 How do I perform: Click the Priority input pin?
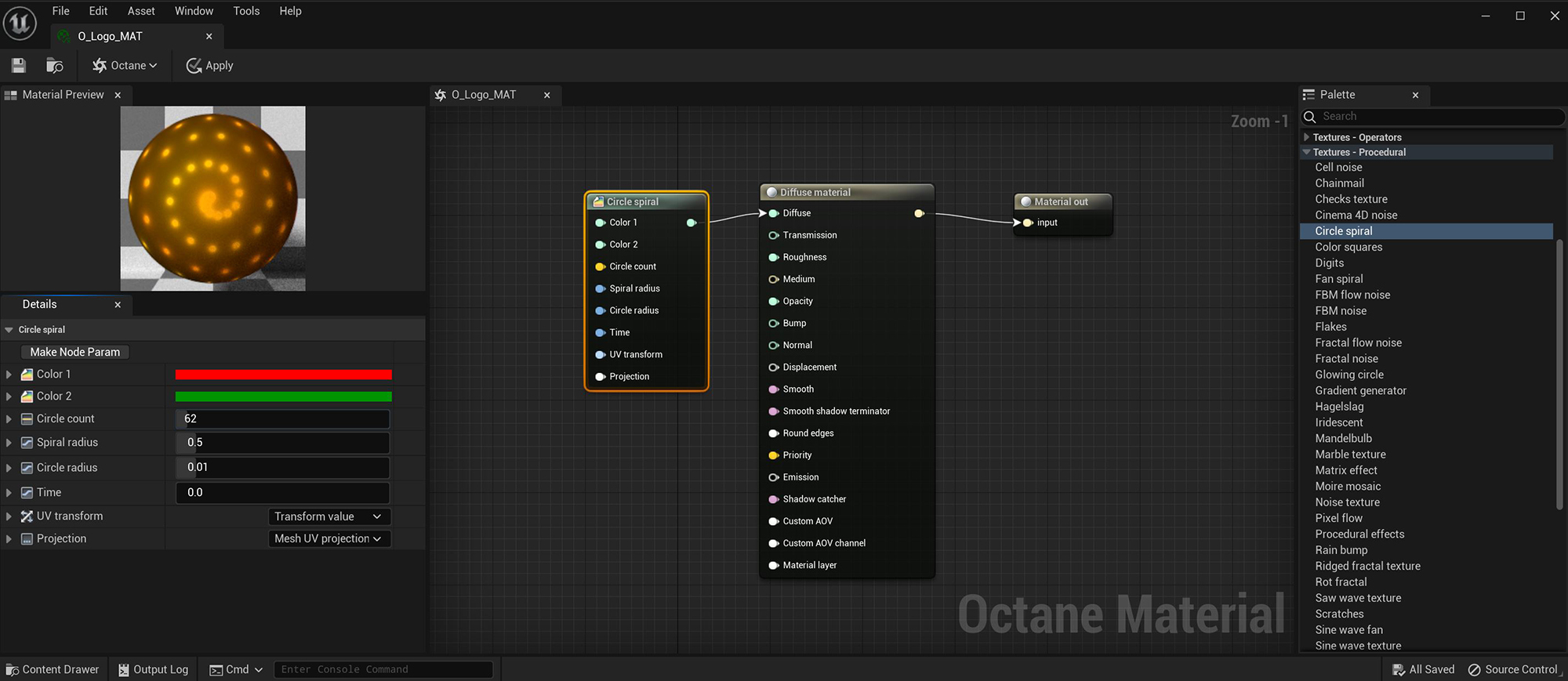pos(773,455)
